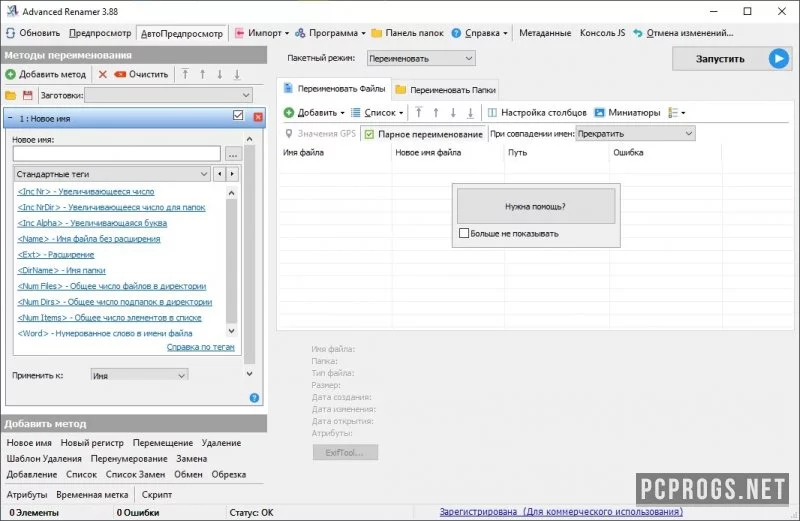Screen dimensions: 800x521
Task: Insert the <Num Files> tag link
Action: point(112,286)
